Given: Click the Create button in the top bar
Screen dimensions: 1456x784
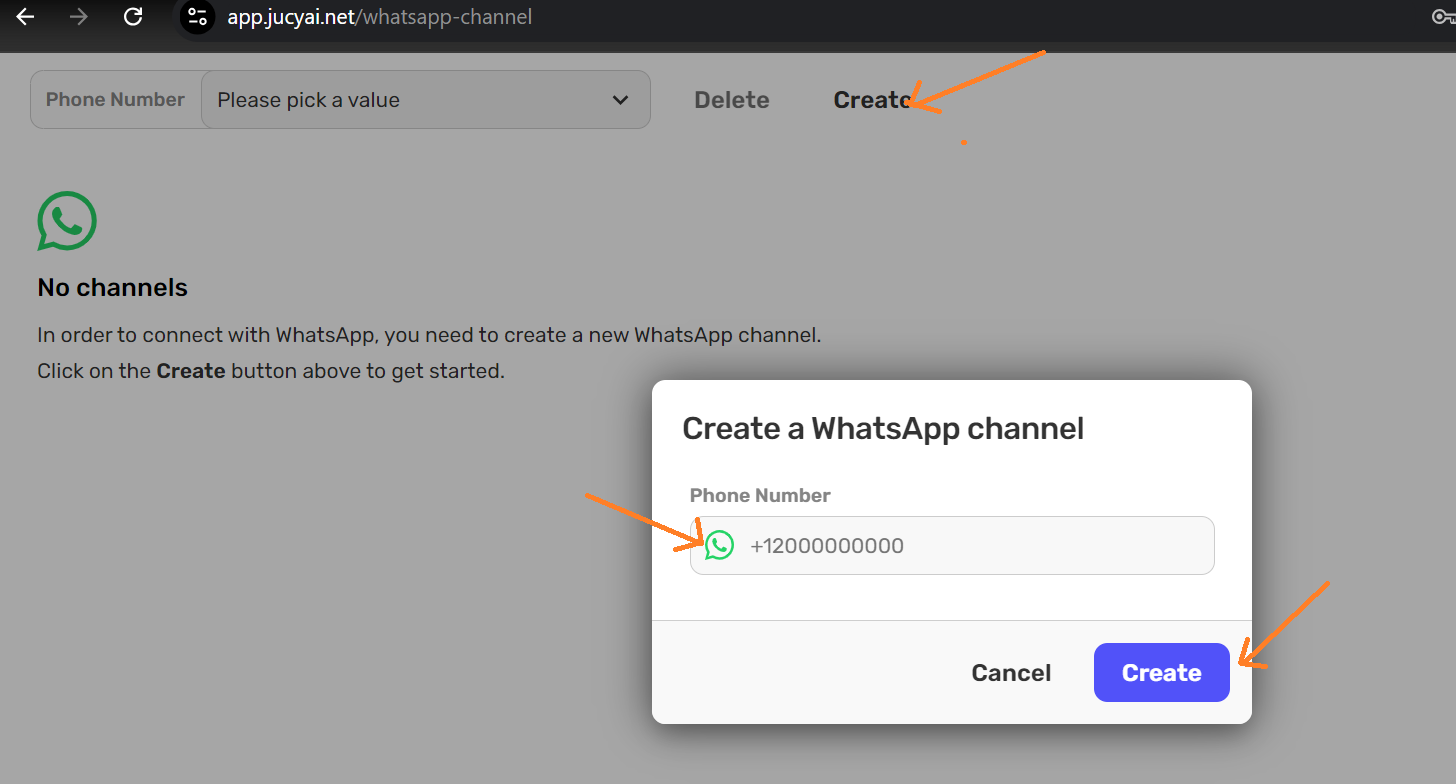Looking at the screenshot, I should click(872, 100).
